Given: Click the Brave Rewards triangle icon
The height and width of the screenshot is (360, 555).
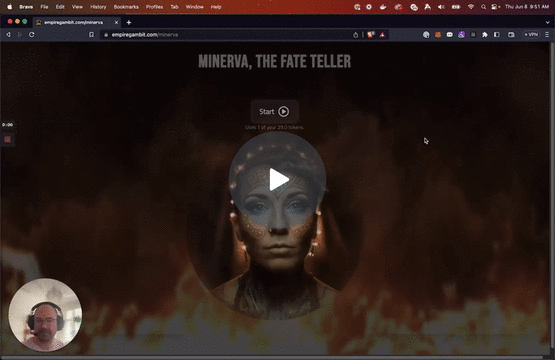Looking at the screenshot, I should 382,35.
